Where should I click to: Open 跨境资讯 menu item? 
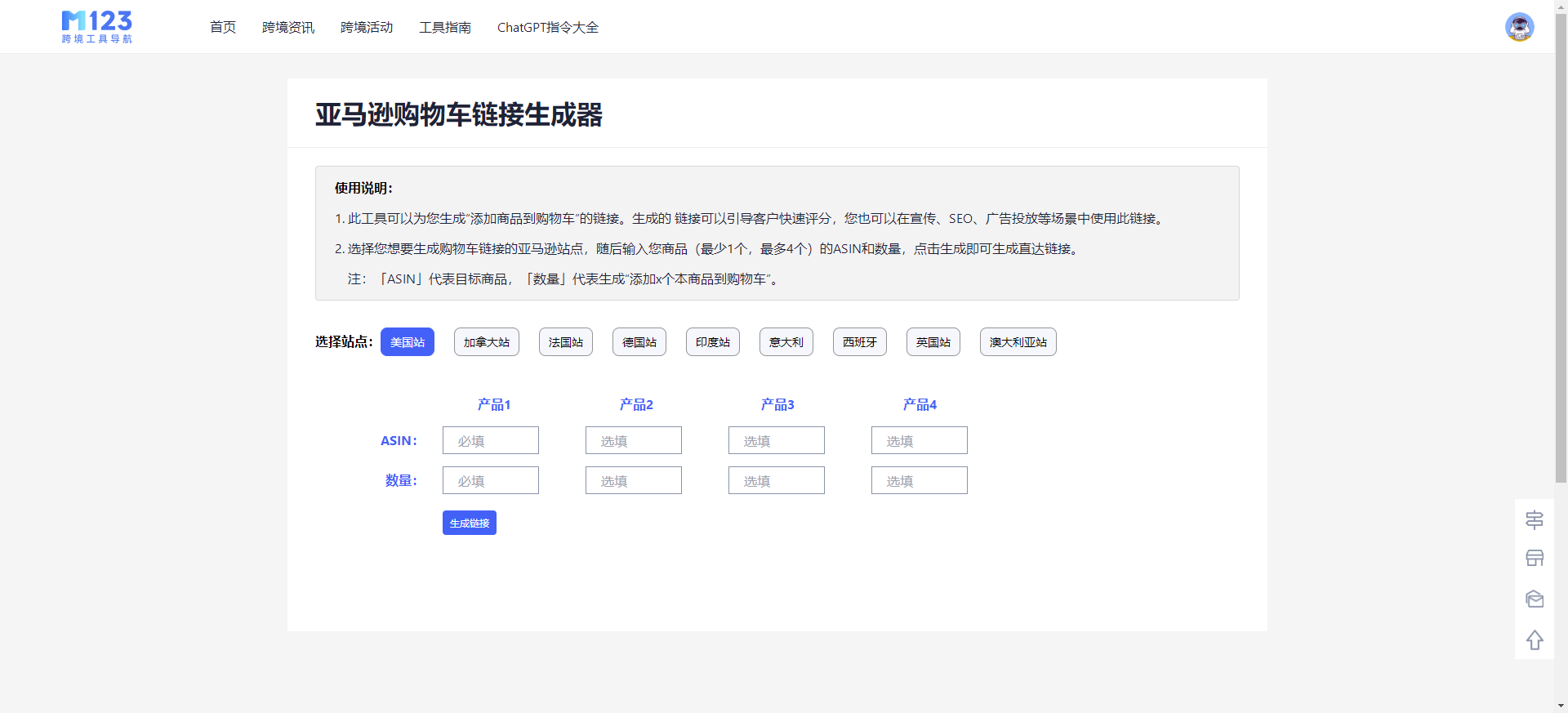tap(288, 27)
